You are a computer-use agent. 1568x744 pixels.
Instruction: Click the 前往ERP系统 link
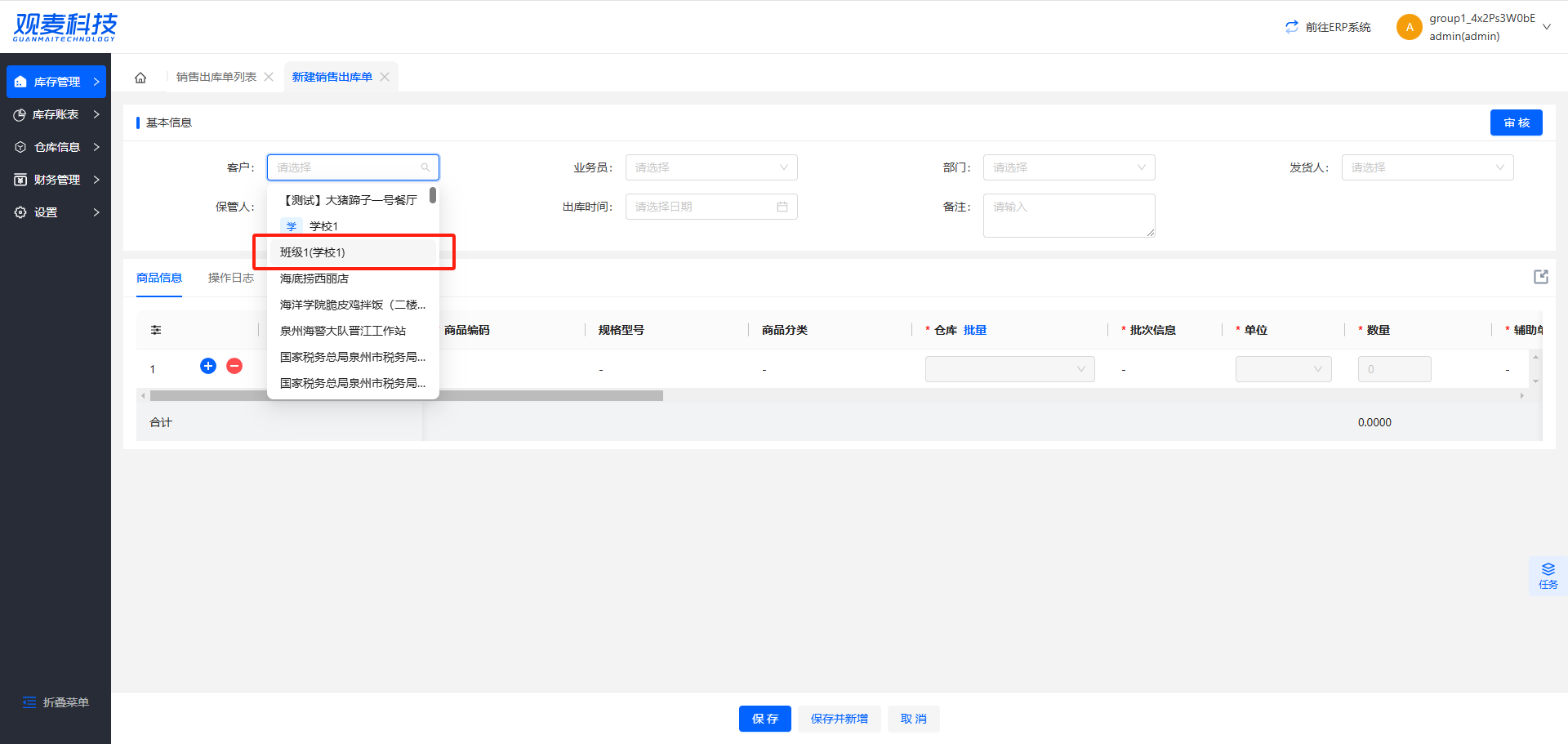point(1338,27)
